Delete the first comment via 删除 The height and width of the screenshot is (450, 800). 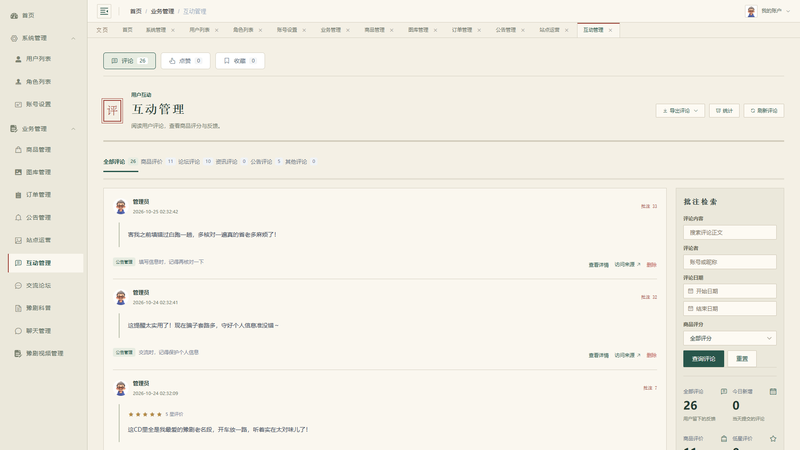(x=652, y=265)
